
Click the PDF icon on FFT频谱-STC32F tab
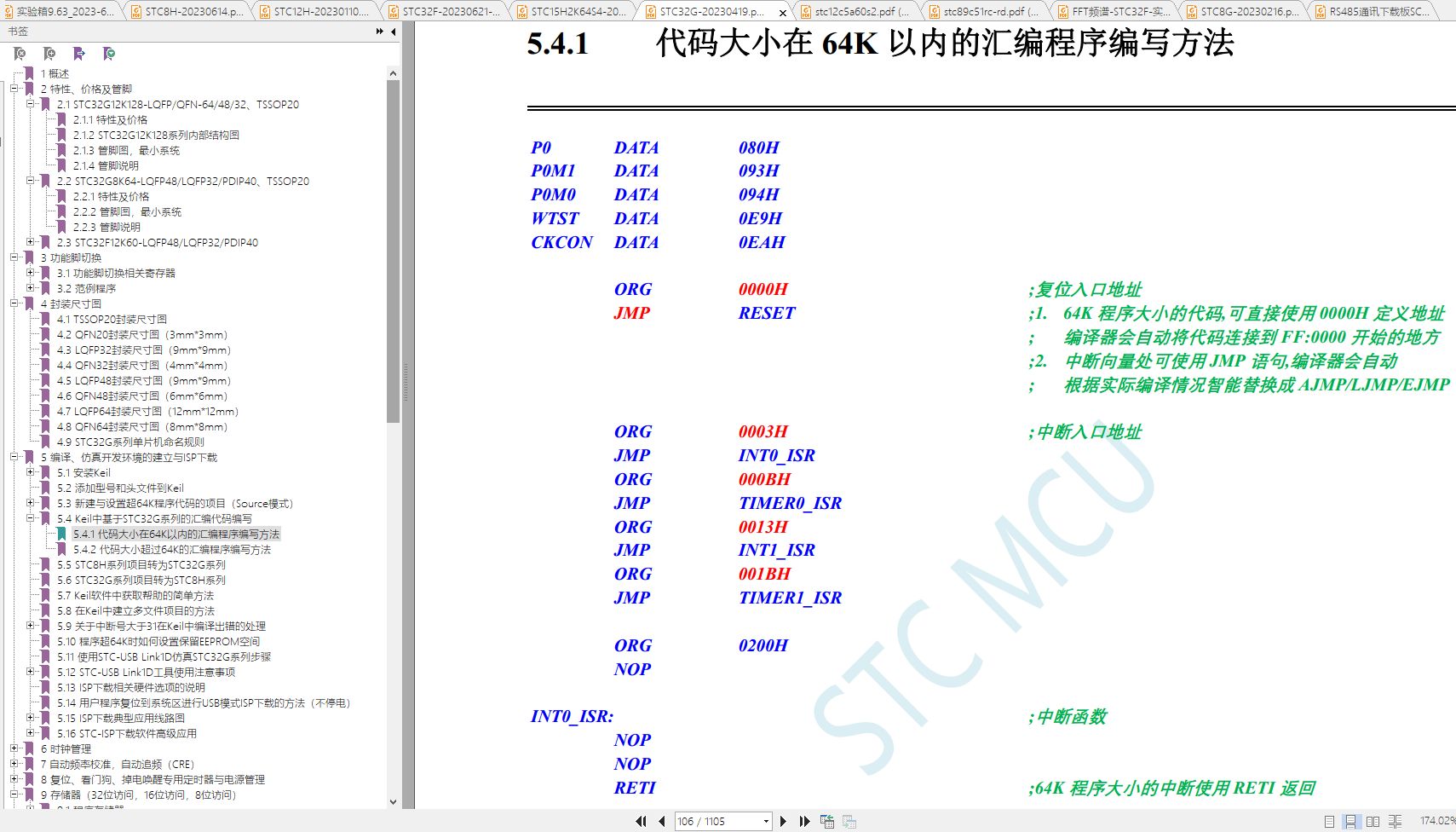coord(1063,12)
